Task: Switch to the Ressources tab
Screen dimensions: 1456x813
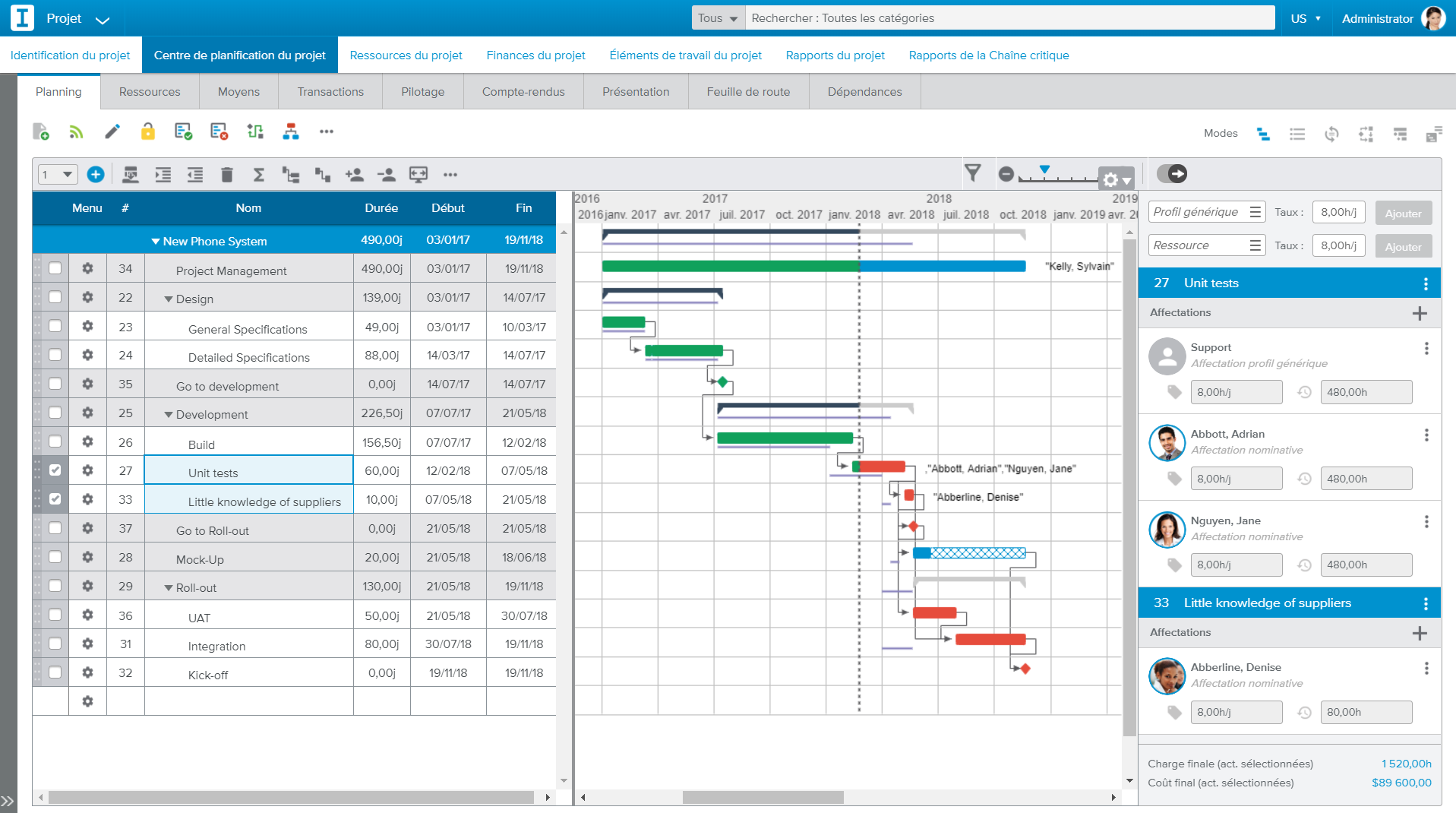Action: [149, 91]
